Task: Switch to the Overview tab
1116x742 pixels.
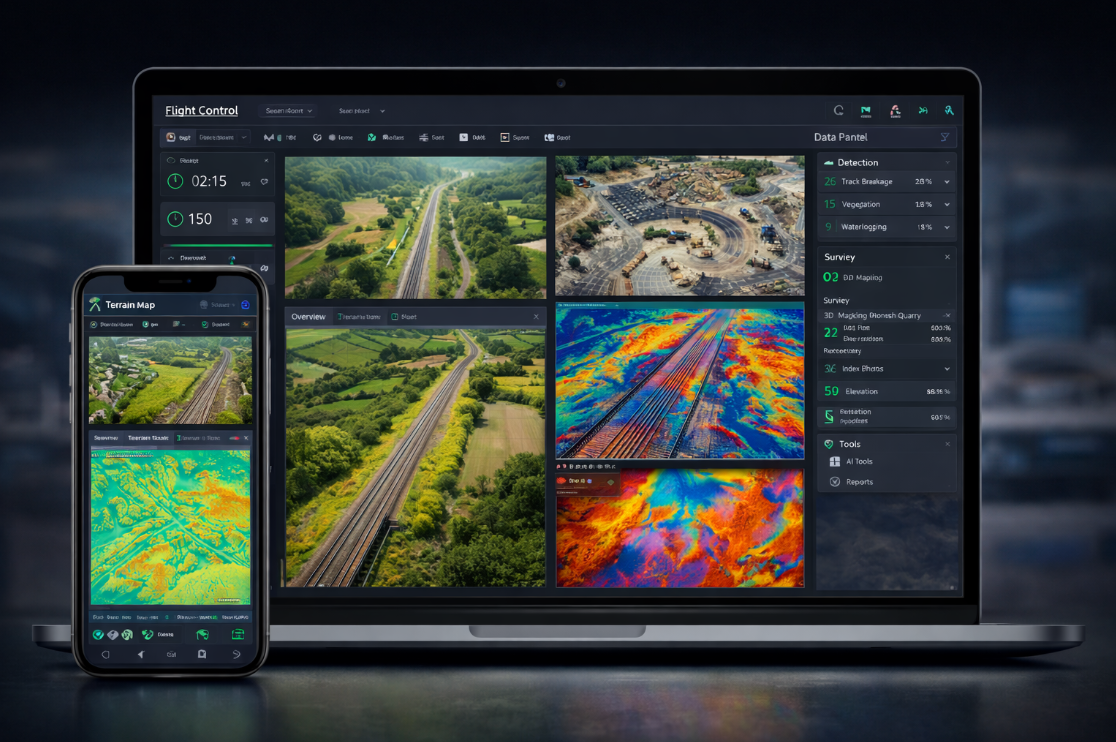Action: 308,317
